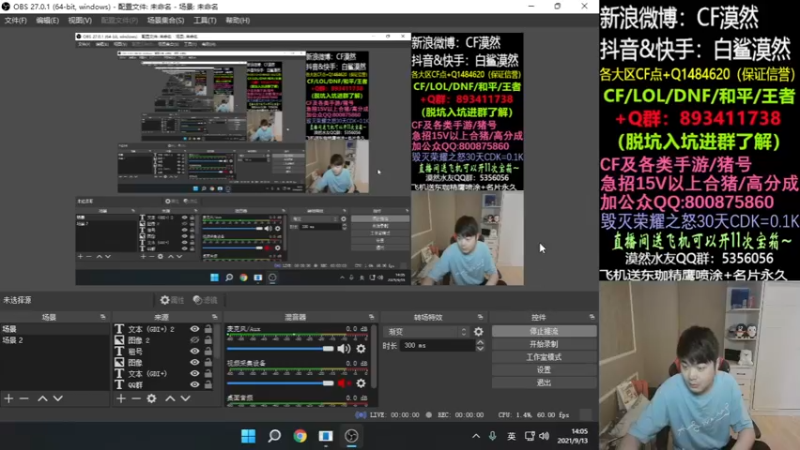800x450 pixels.
Task: Click the 文本 (GDI+) 2 text source icon
Action: [119, 329]
